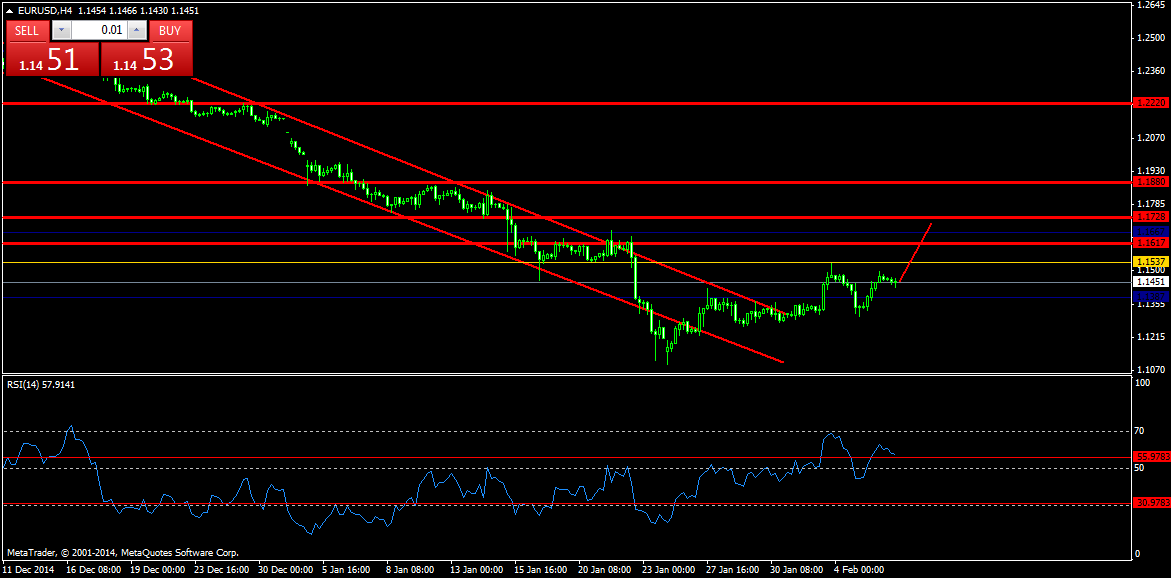The height and width of the screenshot is (578, 1171).
Task: Click the BUY button
Action: (170, 31)
